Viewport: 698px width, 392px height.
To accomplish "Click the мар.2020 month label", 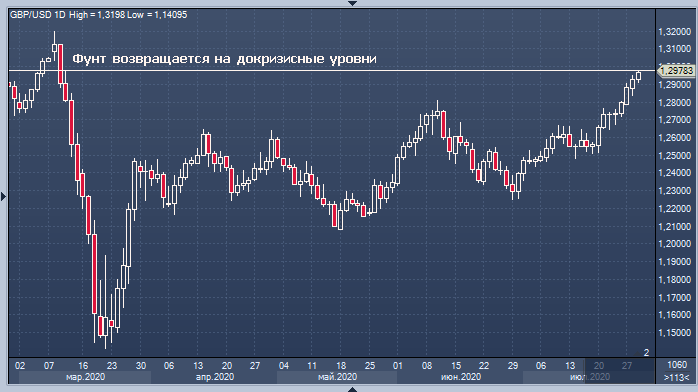I will 85,377.
